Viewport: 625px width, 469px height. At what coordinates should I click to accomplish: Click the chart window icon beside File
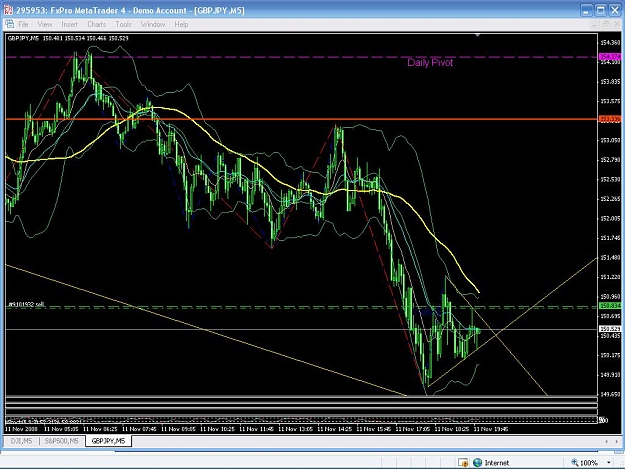pos(10,24)
